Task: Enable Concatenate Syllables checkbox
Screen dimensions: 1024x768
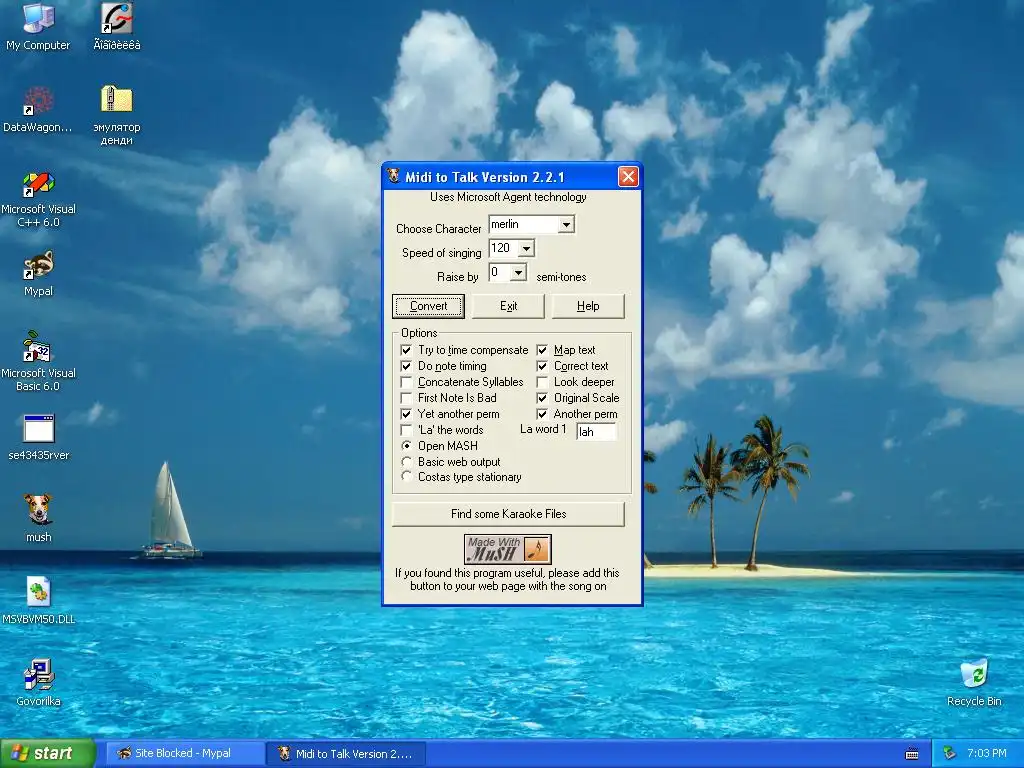Action: pyautogui.click(x=406, y=382)
